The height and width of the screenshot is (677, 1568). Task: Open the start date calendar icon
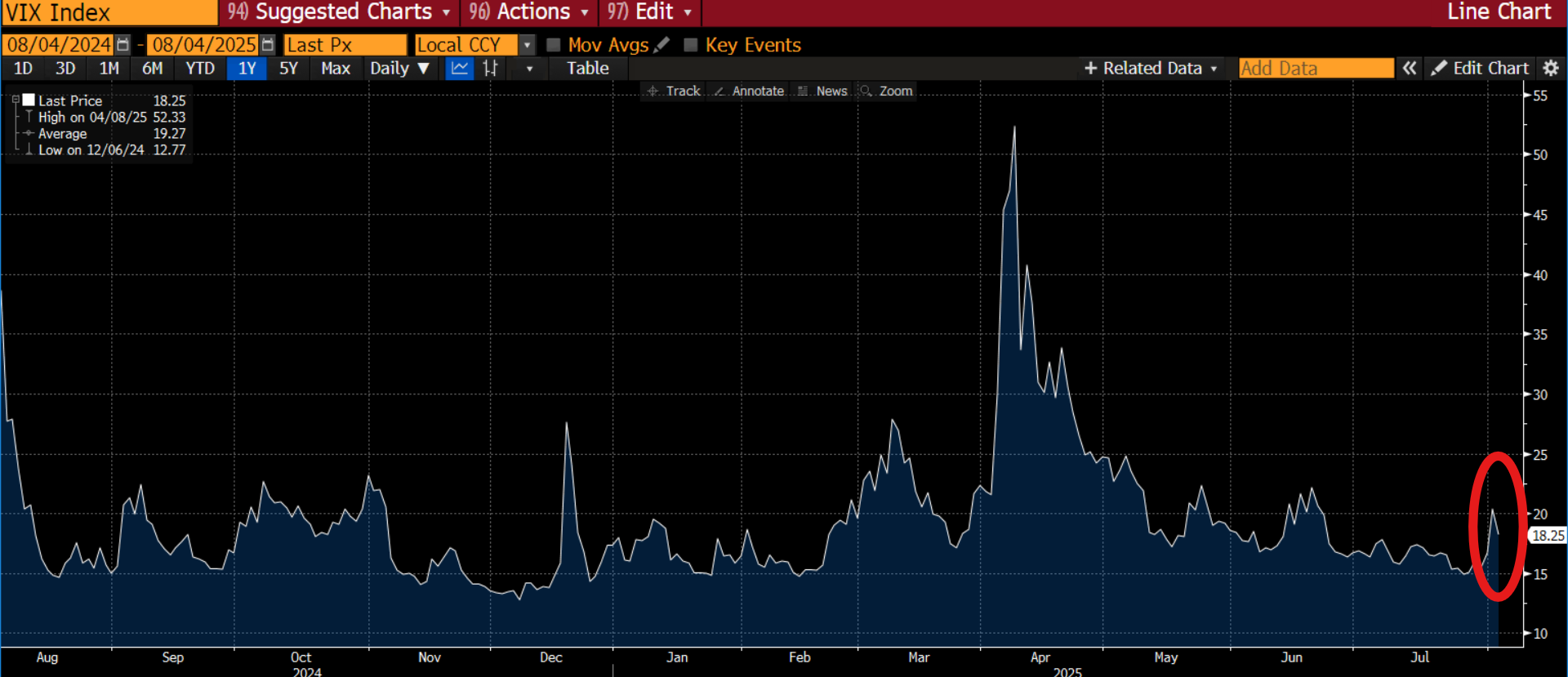pyautogui.click(x=123, y=45)
